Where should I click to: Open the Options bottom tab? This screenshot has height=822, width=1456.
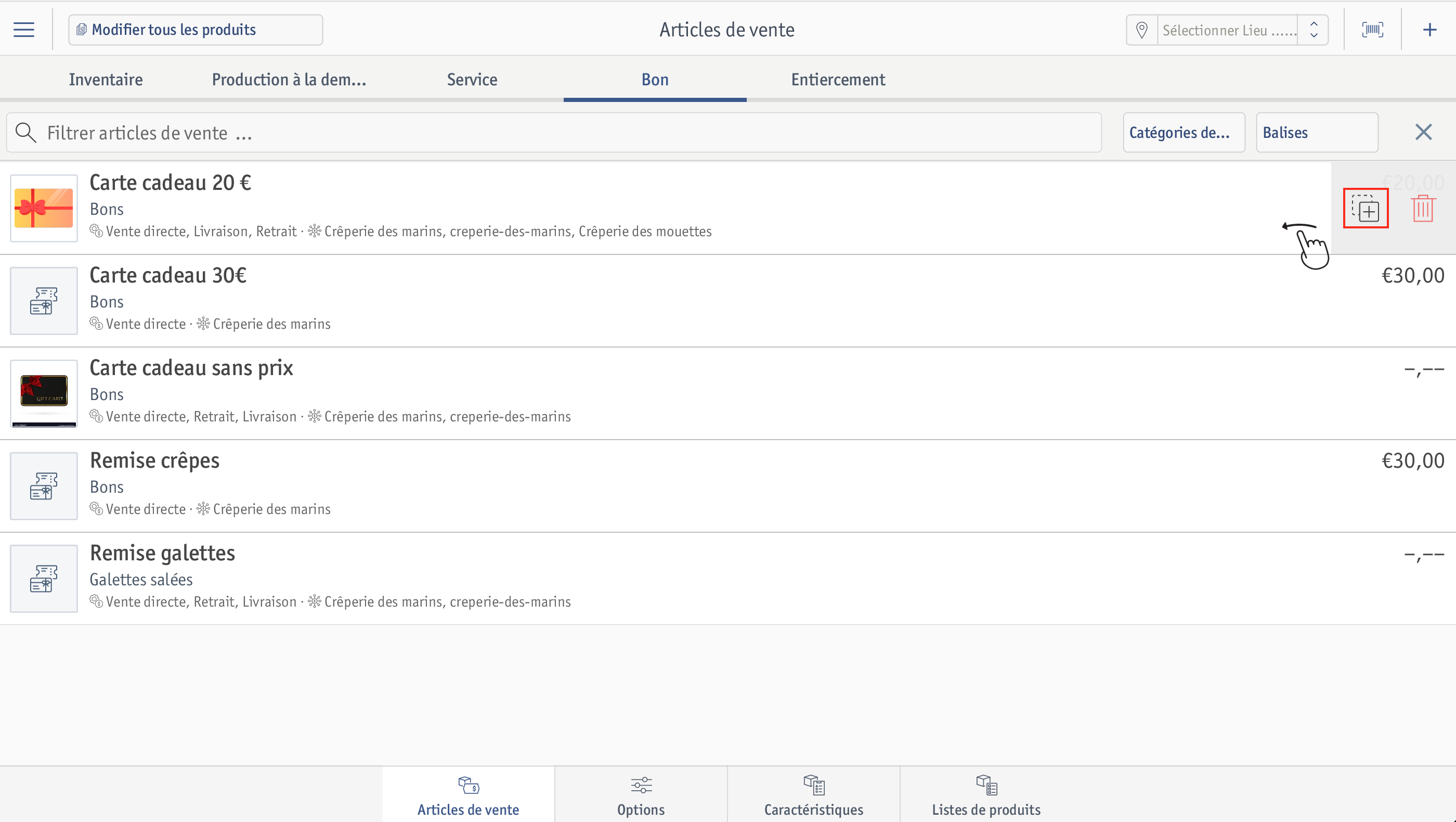[x=641, y=794]
